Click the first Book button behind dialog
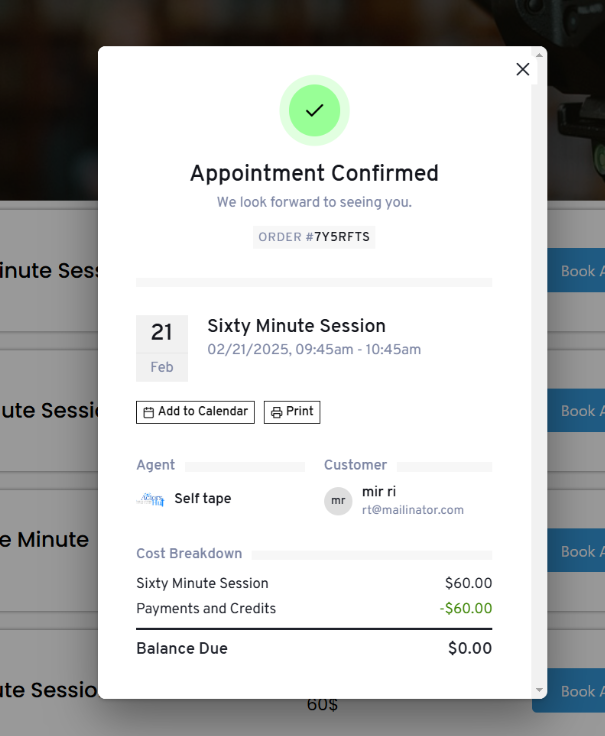 tap(576, 270)
